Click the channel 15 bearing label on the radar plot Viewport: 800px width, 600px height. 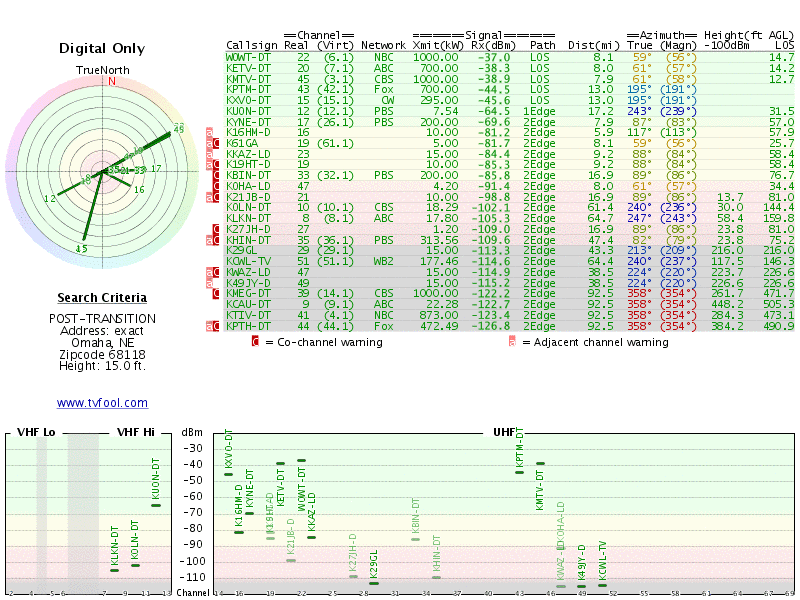point(82,248)
